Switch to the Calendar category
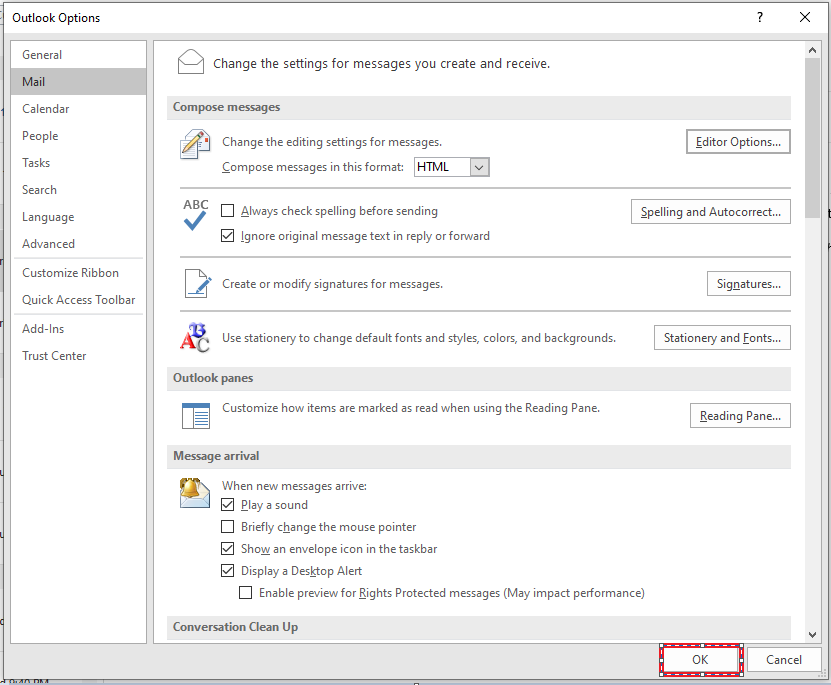831x685 pixels. click(48, 108)
